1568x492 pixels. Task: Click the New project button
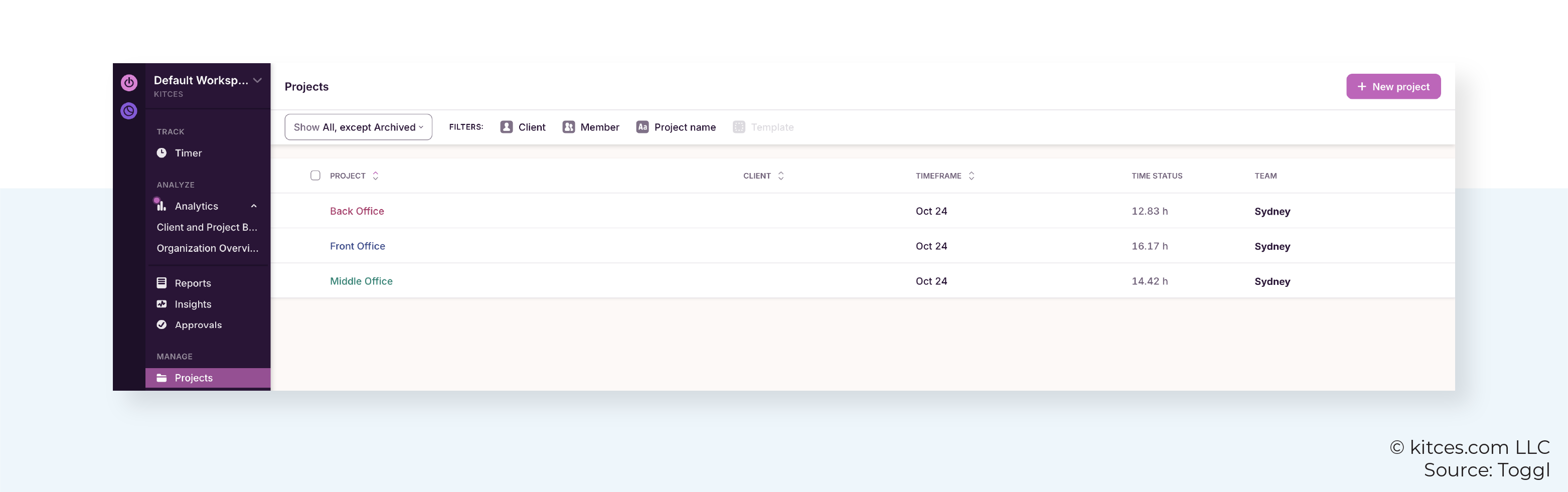coord(1393,86)
